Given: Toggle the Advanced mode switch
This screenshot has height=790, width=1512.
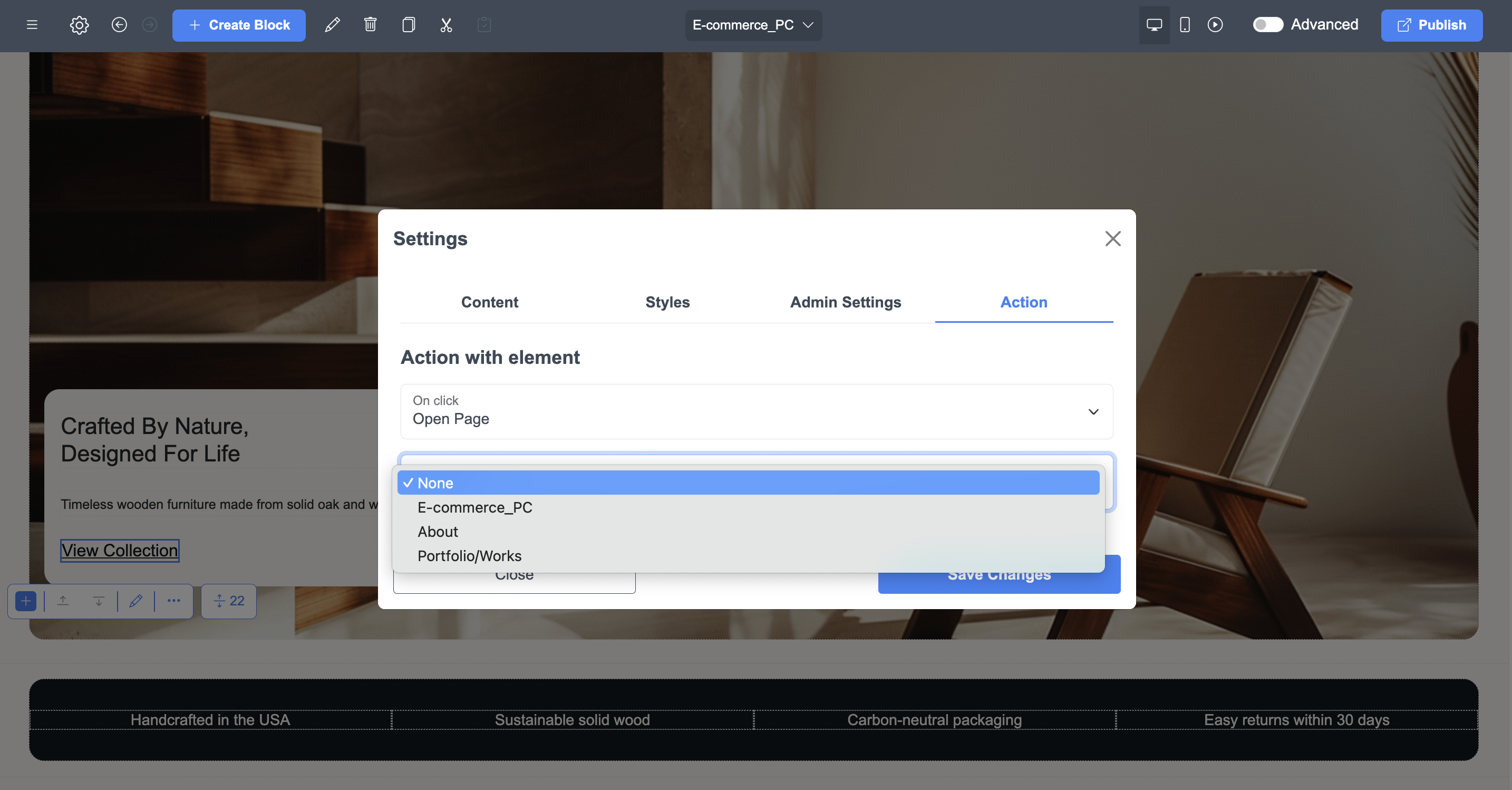Looking at the screenshot, I should (1267, 25).
